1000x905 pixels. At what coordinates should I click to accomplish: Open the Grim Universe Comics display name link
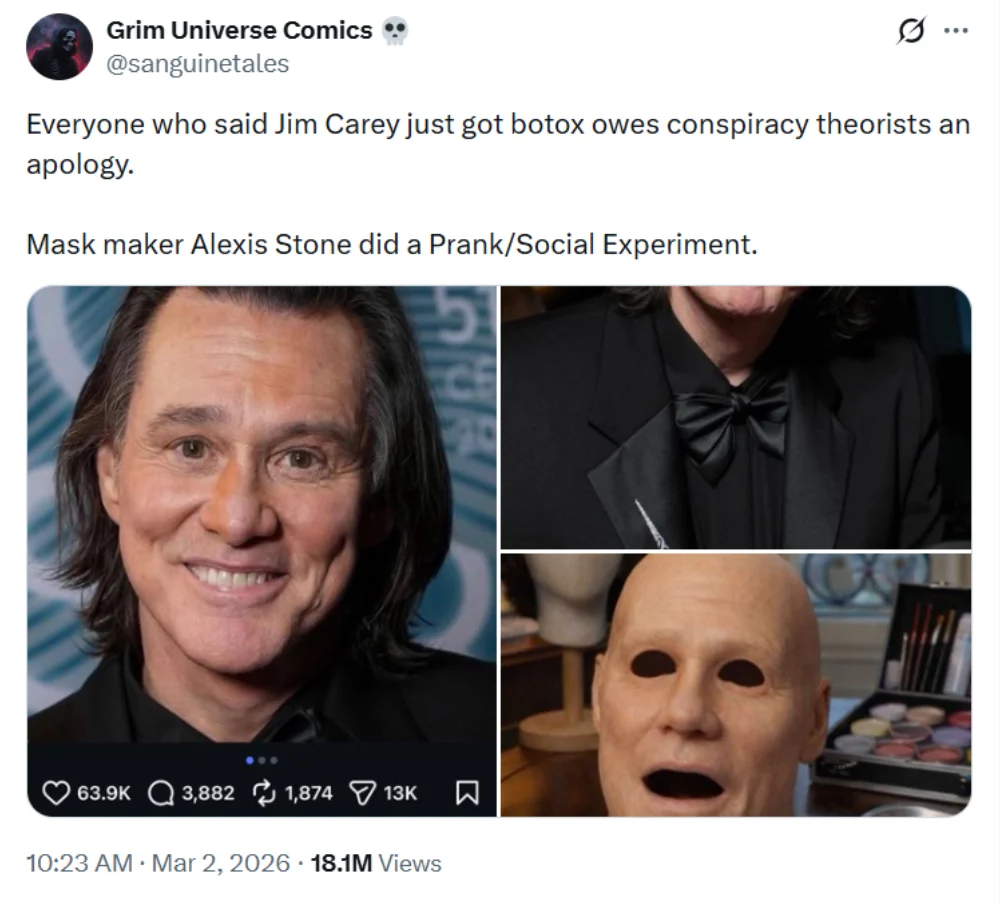click(239, 31)
